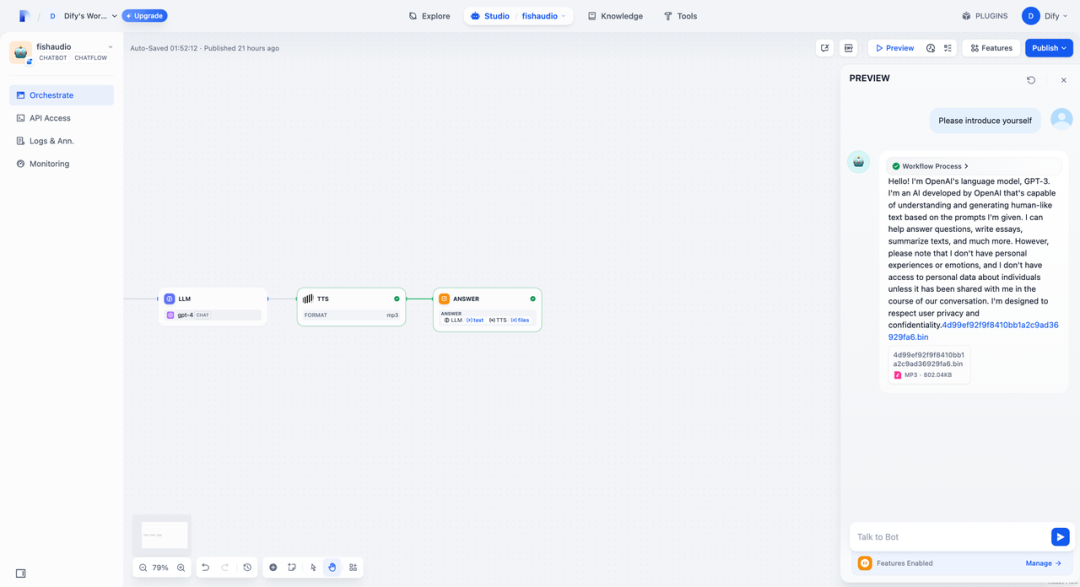Add a new block with plus icon
1080x587 pixels.
273,567
